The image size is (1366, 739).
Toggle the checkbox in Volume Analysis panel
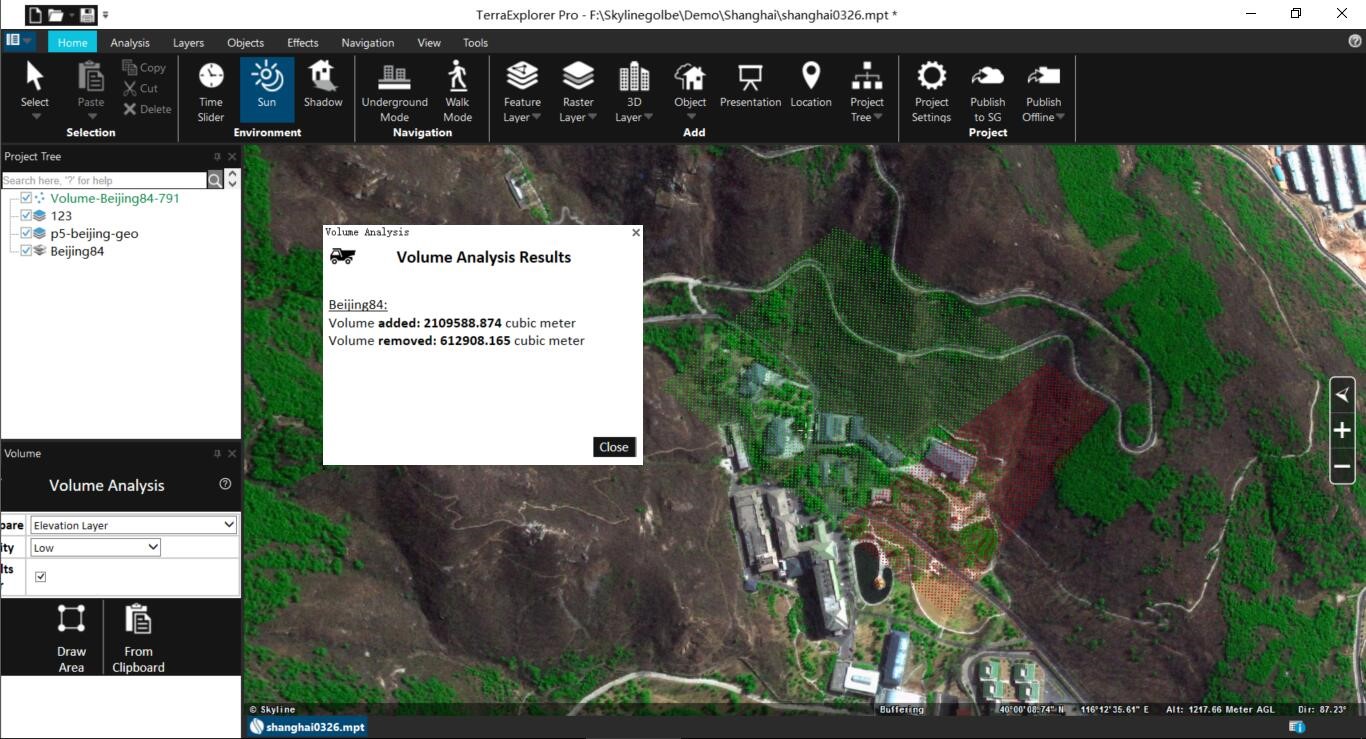pos(41,577)
